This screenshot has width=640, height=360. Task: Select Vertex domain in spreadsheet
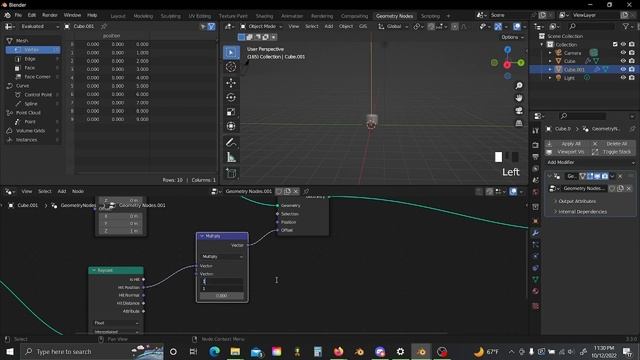click(x=33, y=50)
